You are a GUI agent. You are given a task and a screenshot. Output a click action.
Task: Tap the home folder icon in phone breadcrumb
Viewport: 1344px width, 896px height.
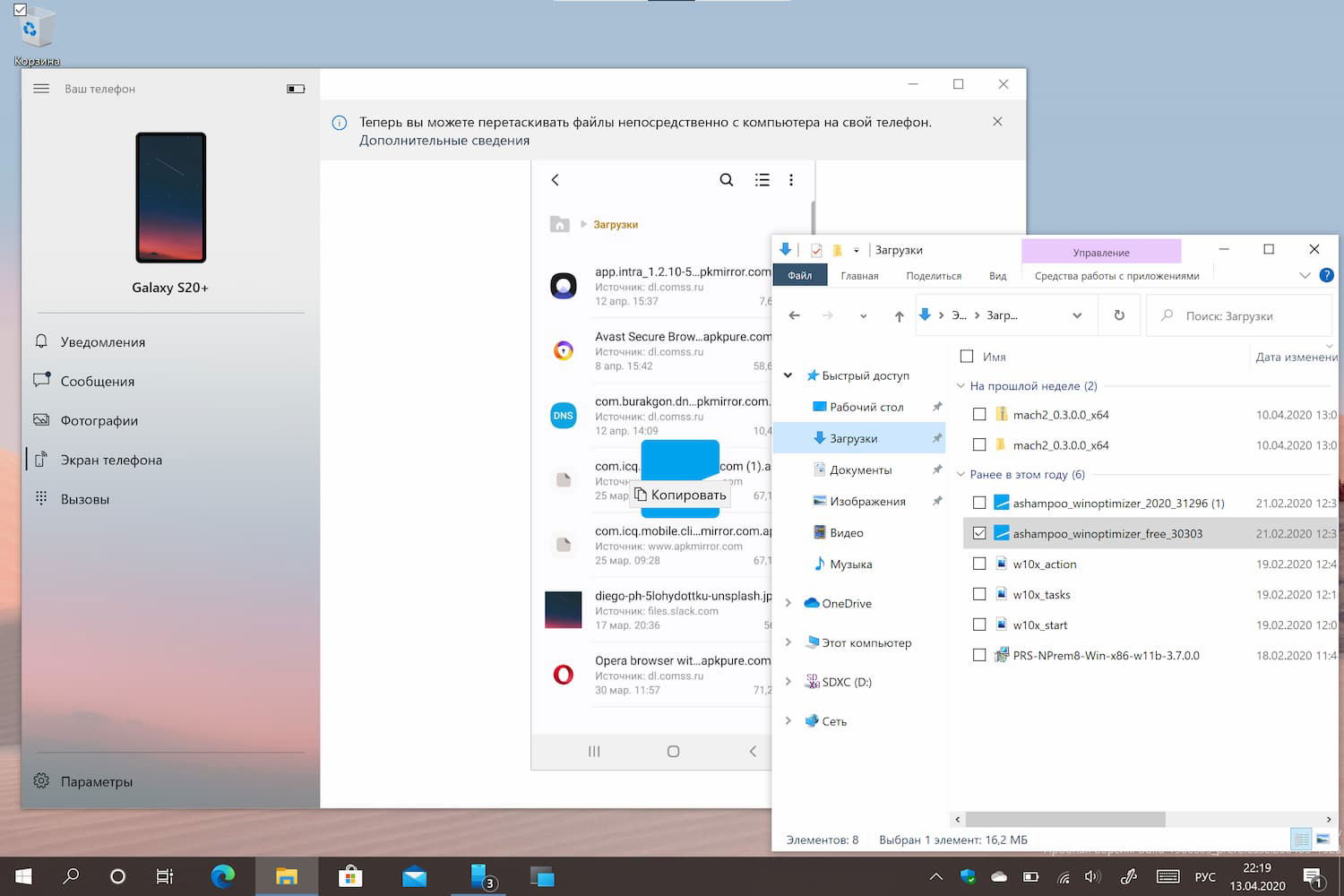click(x=560, y=224)
